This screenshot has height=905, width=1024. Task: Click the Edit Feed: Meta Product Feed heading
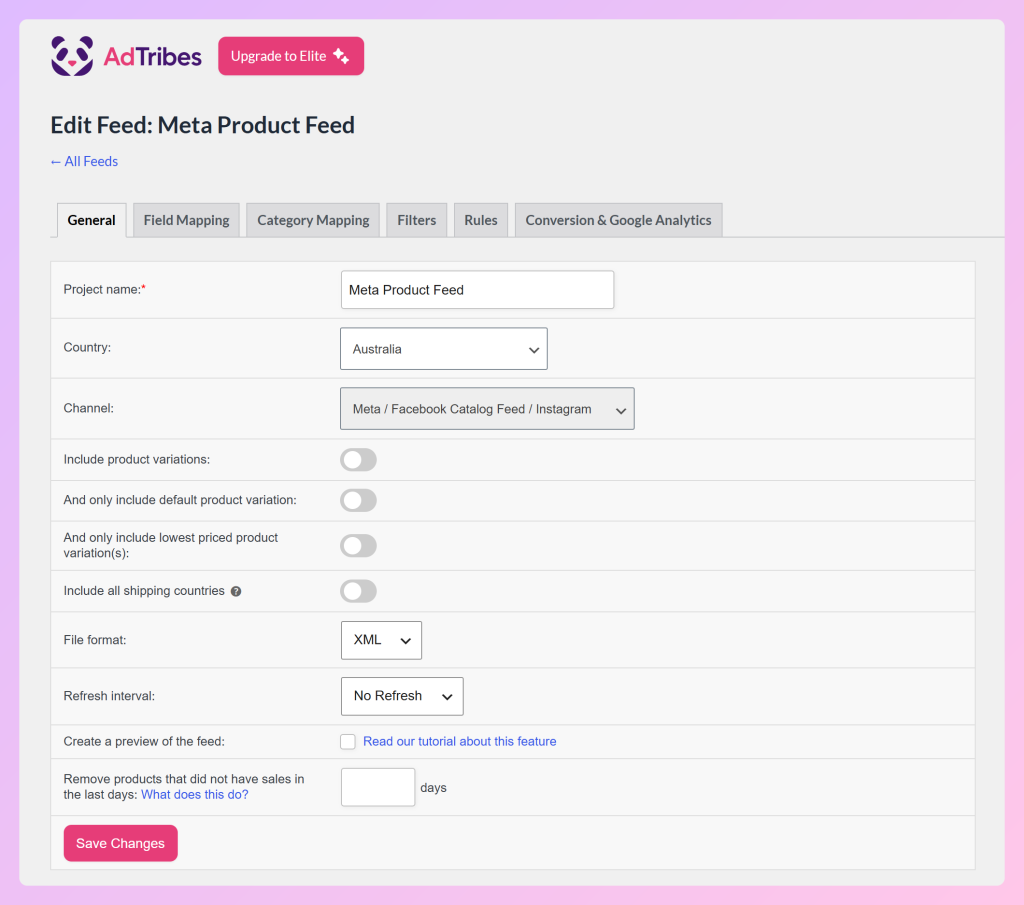[202, 125]
